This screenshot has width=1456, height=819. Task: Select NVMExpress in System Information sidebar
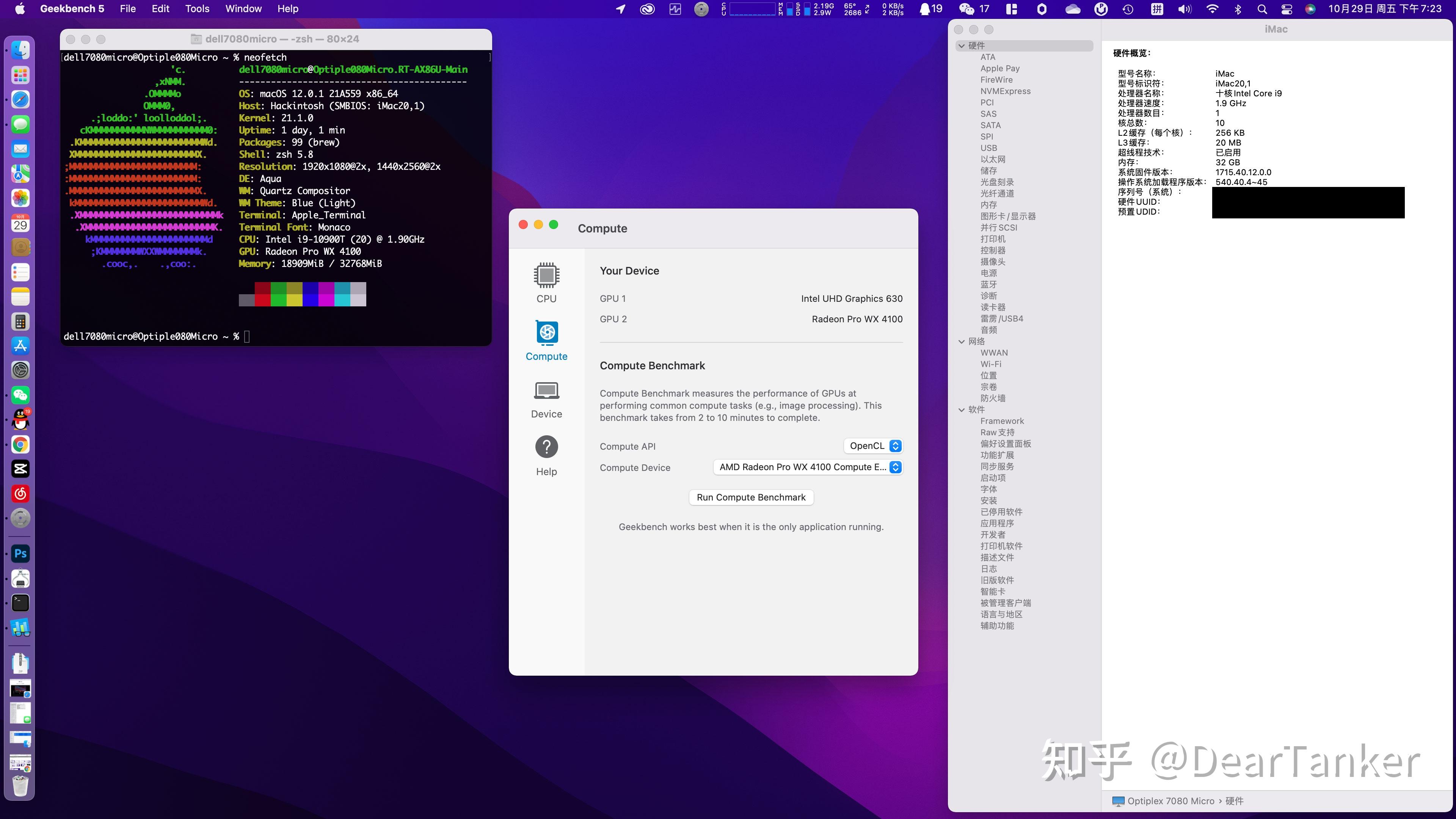point(1005,91)
